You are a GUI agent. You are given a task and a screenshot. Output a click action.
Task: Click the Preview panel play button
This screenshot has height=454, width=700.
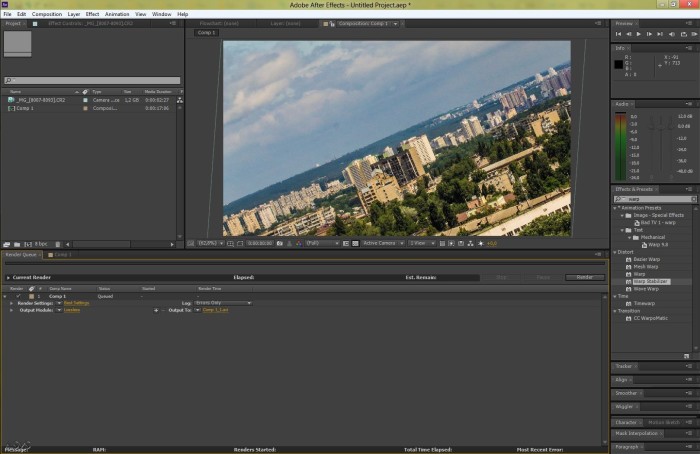point(639,34)
